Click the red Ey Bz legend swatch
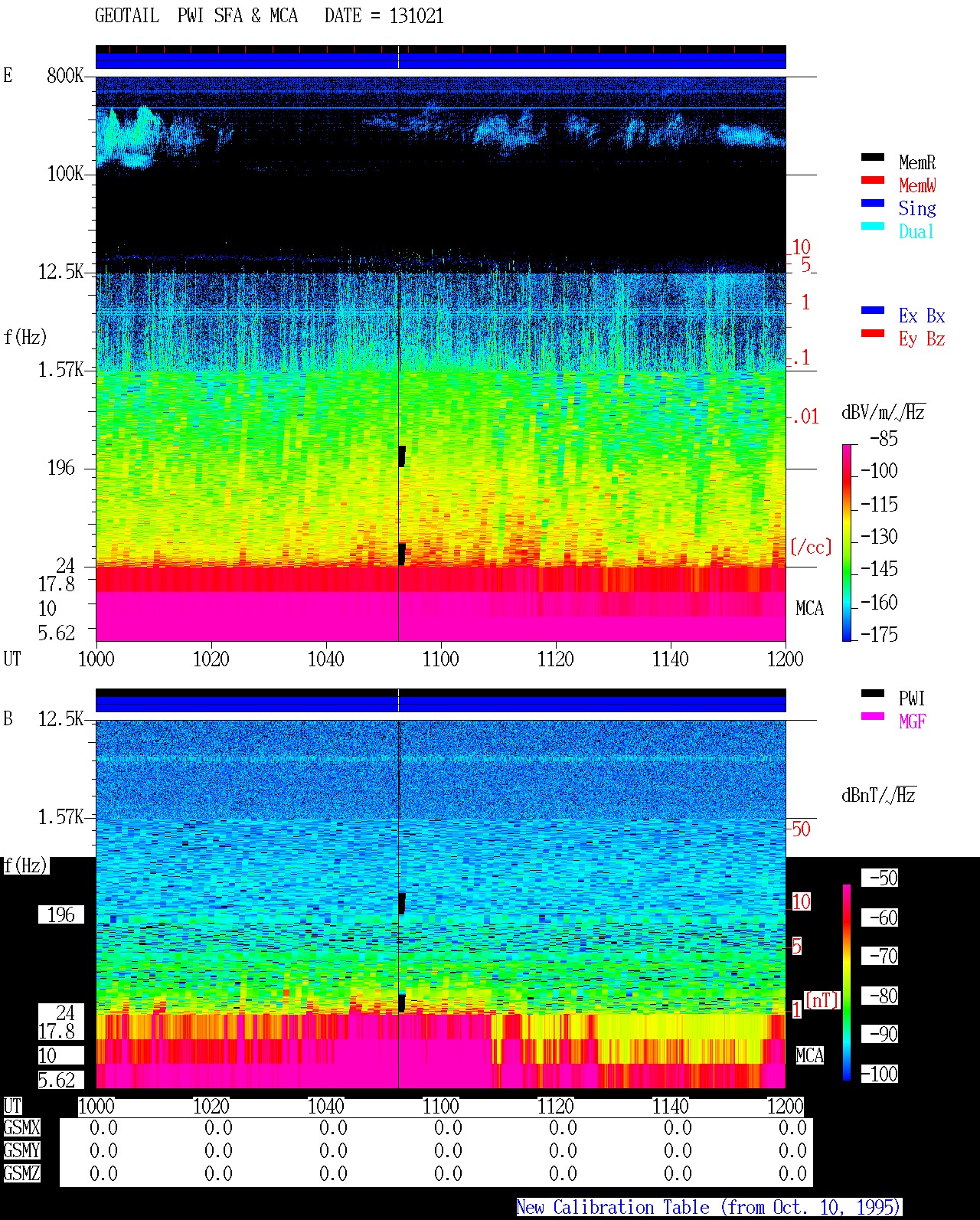This screenshot has width=980, height=1220. [x=873, y=333]
